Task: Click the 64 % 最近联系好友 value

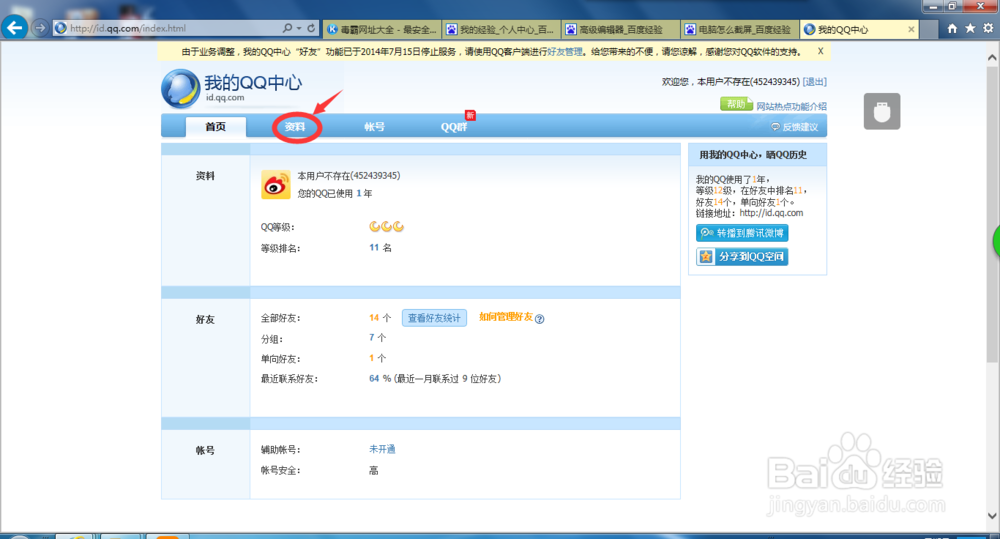Action: pyautogui.click(x=380, y=378)
